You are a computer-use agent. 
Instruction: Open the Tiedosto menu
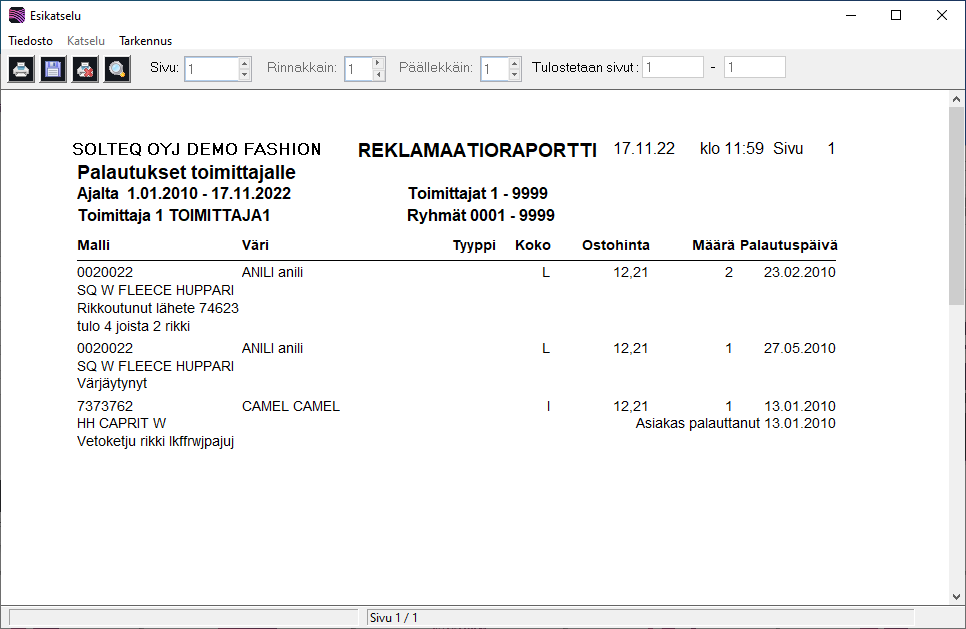click(x=31, y=41)
